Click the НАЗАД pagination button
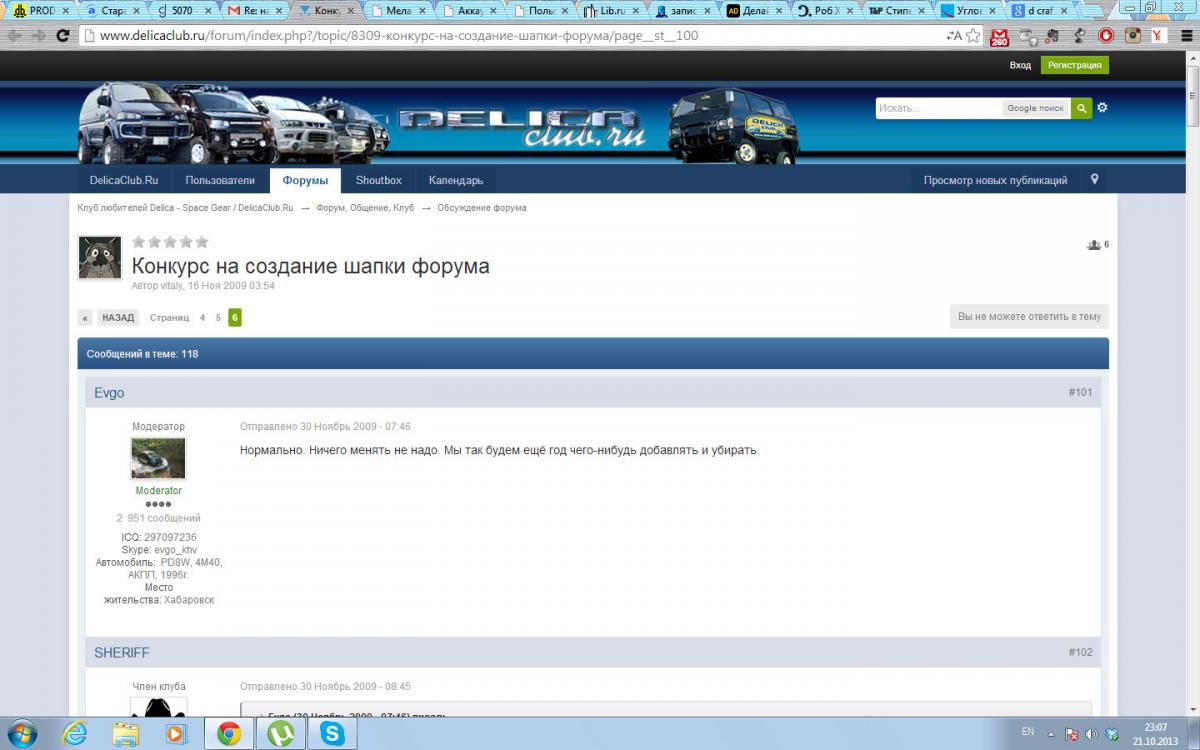The image size is (1200, 750). [x=118, y=318]
